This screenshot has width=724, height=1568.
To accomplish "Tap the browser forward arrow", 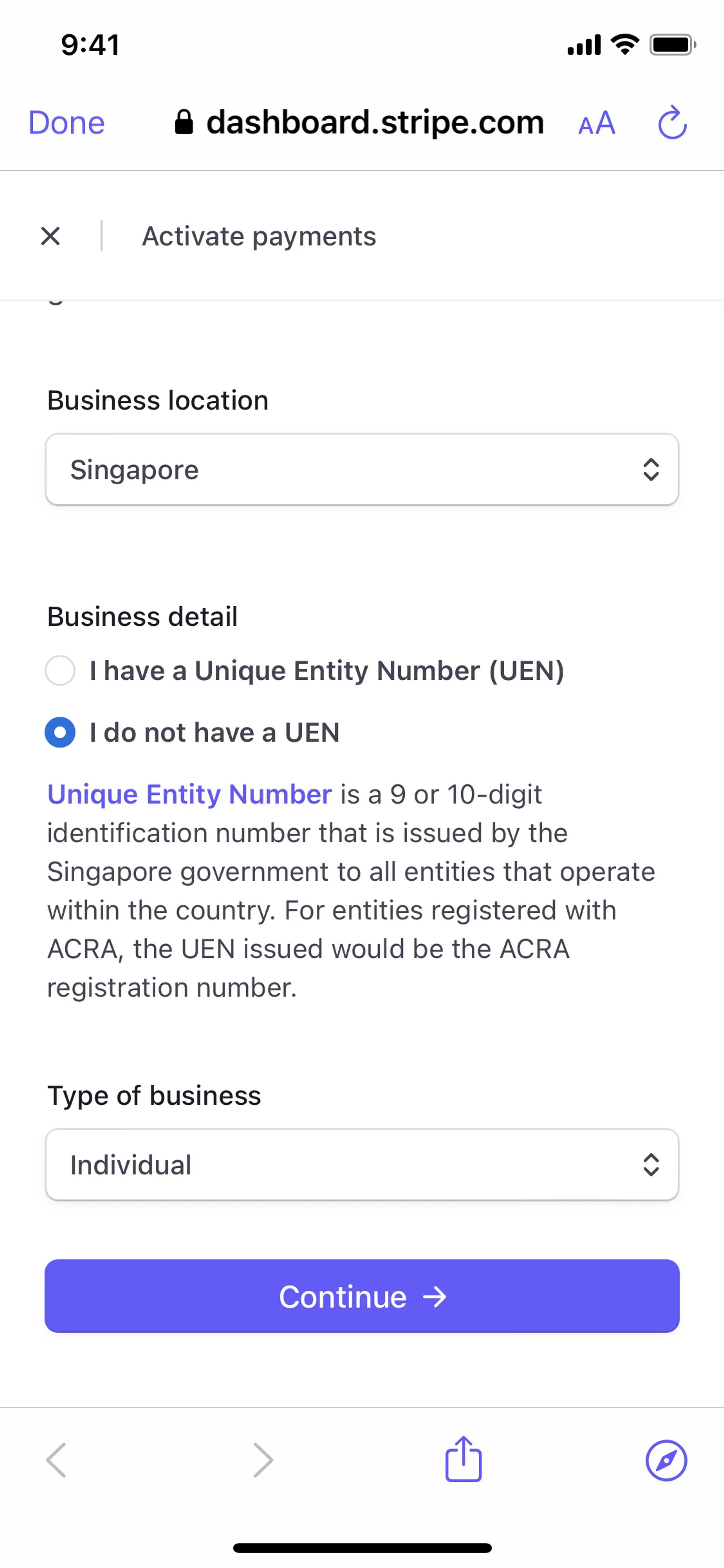I will click(x=263, y=1460).
